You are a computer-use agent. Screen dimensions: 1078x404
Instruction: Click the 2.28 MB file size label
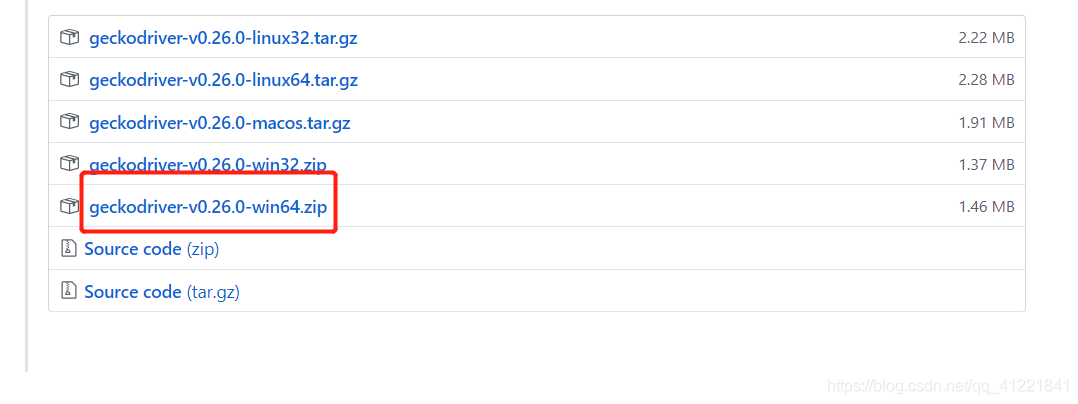click(x=987, y=80)
